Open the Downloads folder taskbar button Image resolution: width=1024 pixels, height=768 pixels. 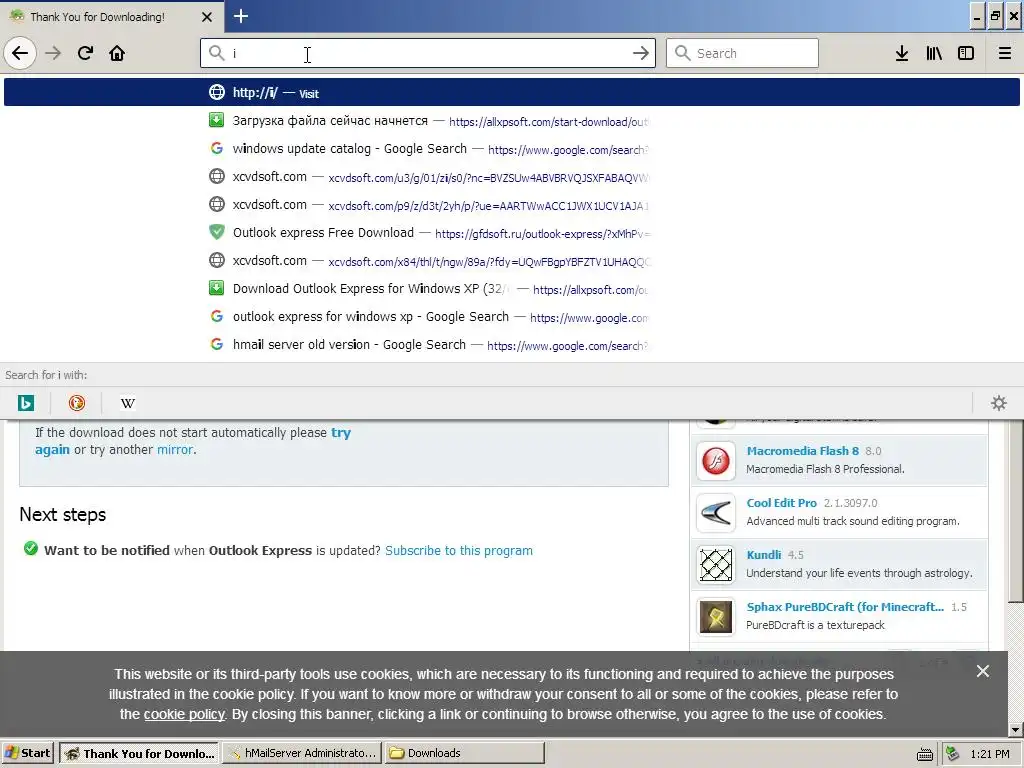(464, 753)
